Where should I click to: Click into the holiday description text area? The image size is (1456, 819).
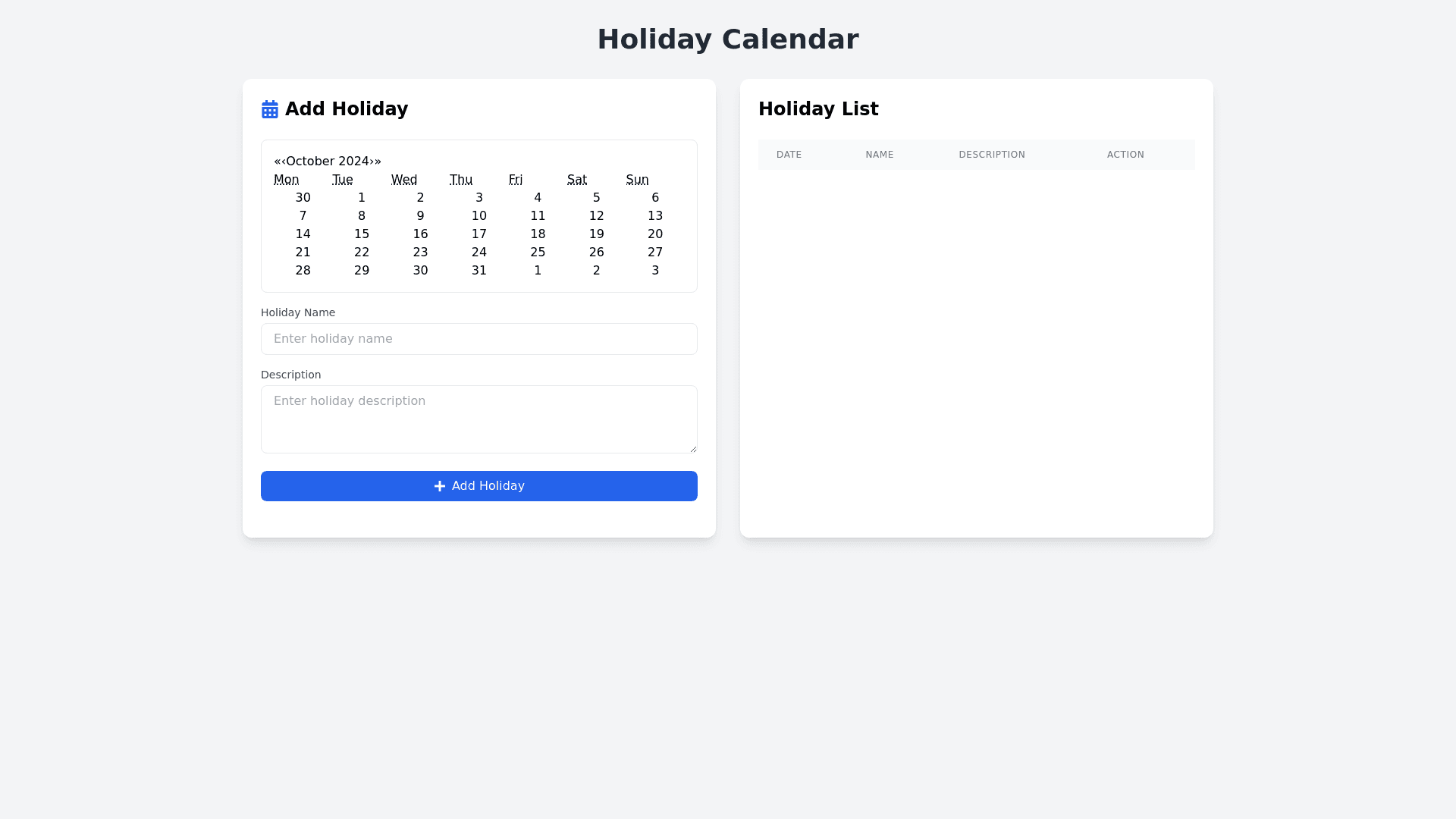[479, 419]
